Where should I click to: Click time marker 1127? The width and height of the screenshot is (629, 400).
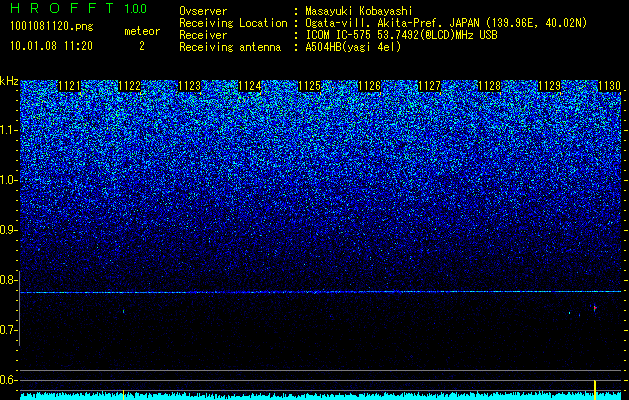click(429, 86)
